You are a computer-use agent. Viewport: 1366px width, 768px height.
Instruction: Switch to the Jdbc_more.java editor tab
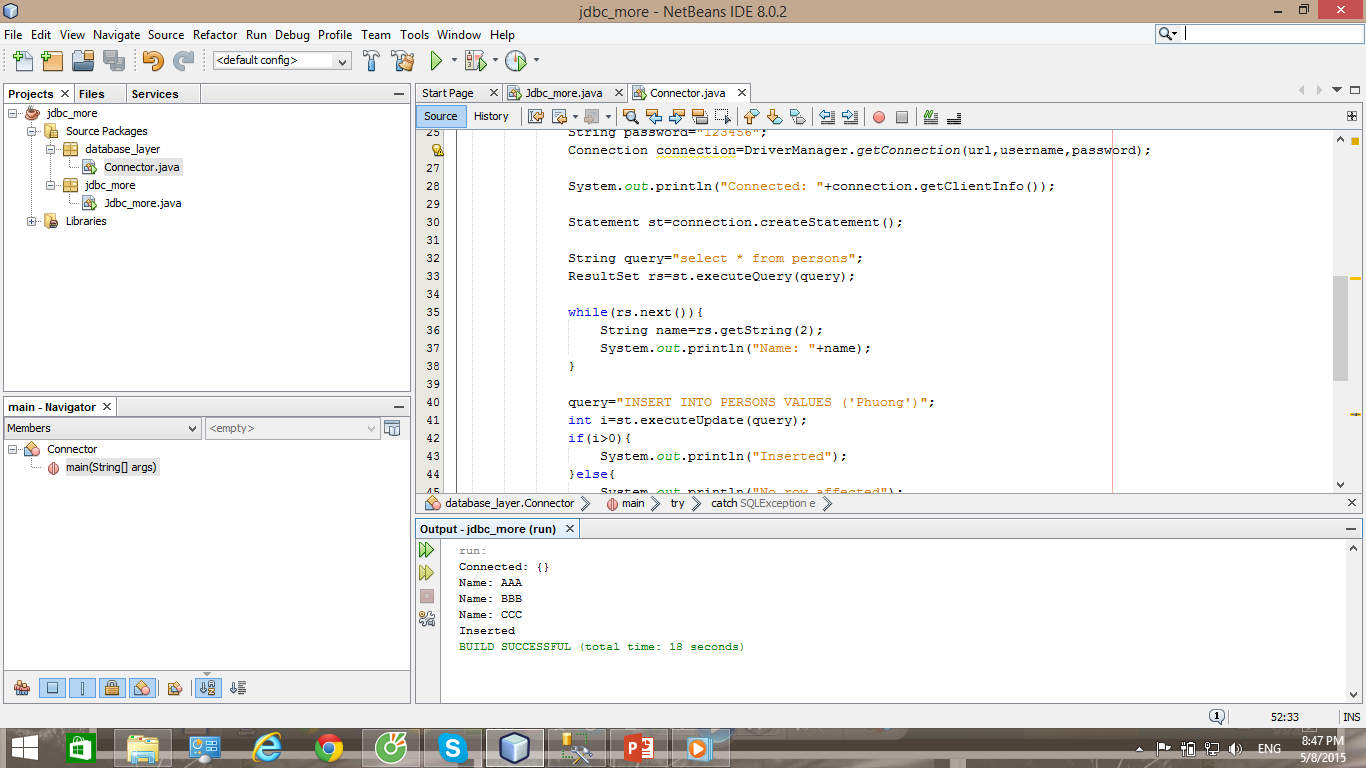[564, 93]
